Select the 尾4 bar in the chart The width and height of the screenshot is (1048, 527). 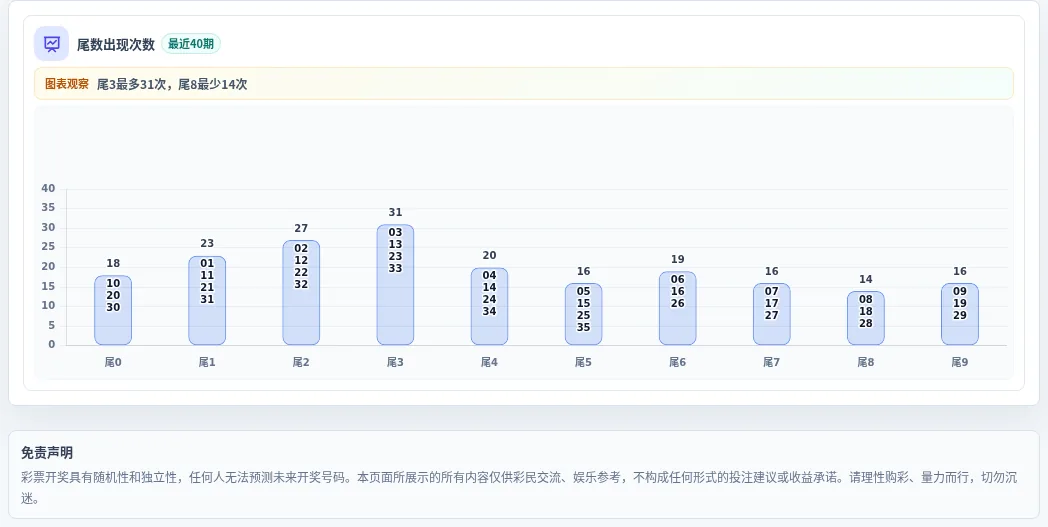tap(489, 306)
